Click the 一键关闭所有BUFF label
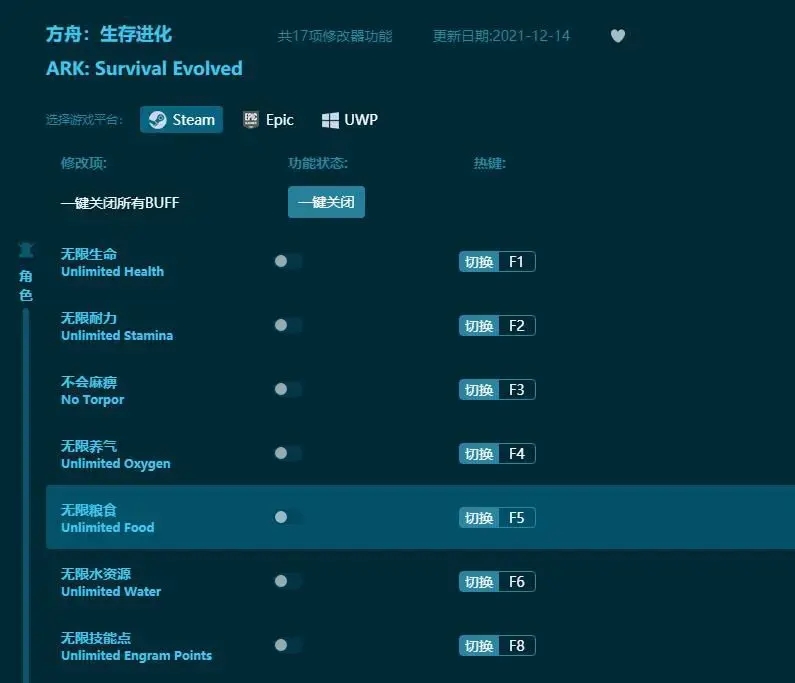Screen dimensions: 795x683 click(120, 203)
